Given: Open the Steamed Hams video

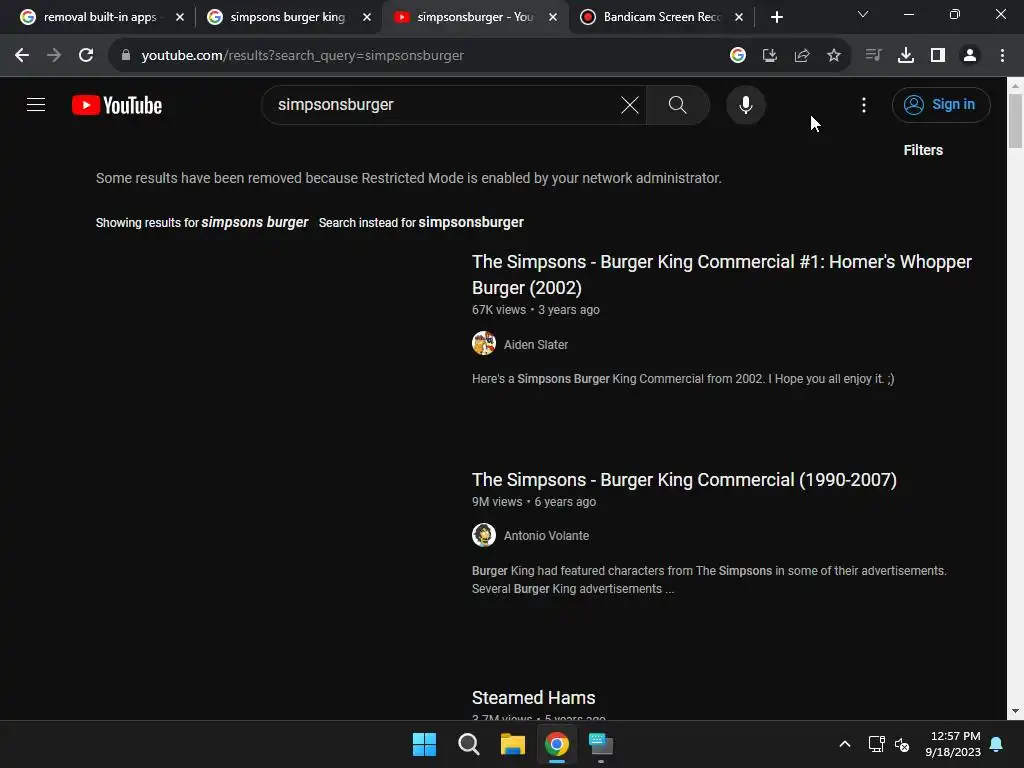Looking at the screenshot, I should [x=534, y=698].
